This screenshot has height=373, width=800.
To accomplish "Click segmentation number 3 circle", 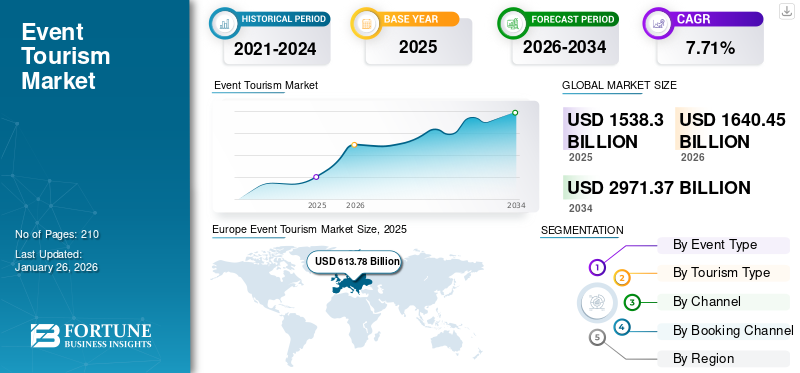I will (x=632, y=302).
